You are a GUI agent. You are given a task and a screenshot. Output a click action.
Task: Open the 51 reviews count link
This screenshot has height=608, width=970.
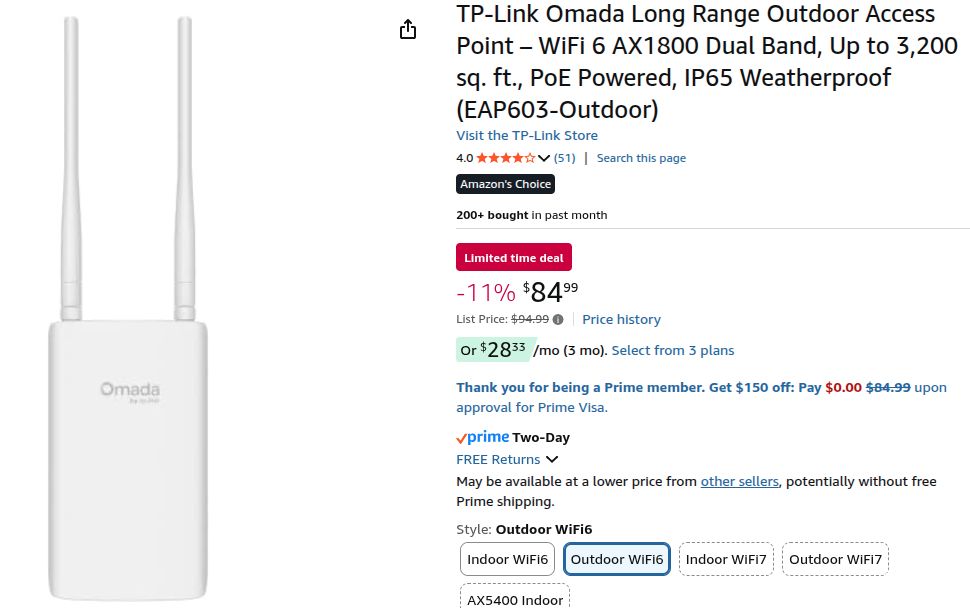click(564, 158)
